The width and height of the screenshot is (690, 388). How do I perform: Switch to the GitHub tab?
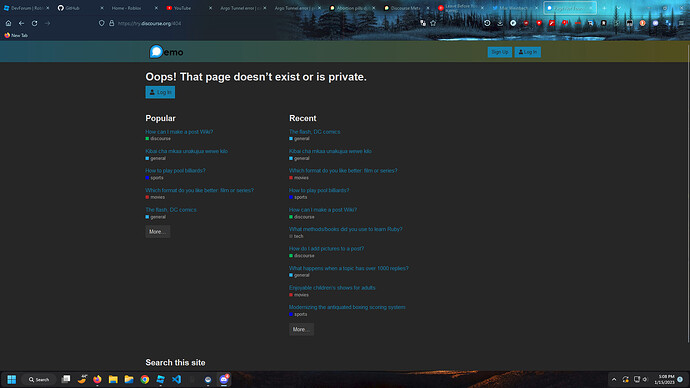pyautogui.click(x=81, y=8)
